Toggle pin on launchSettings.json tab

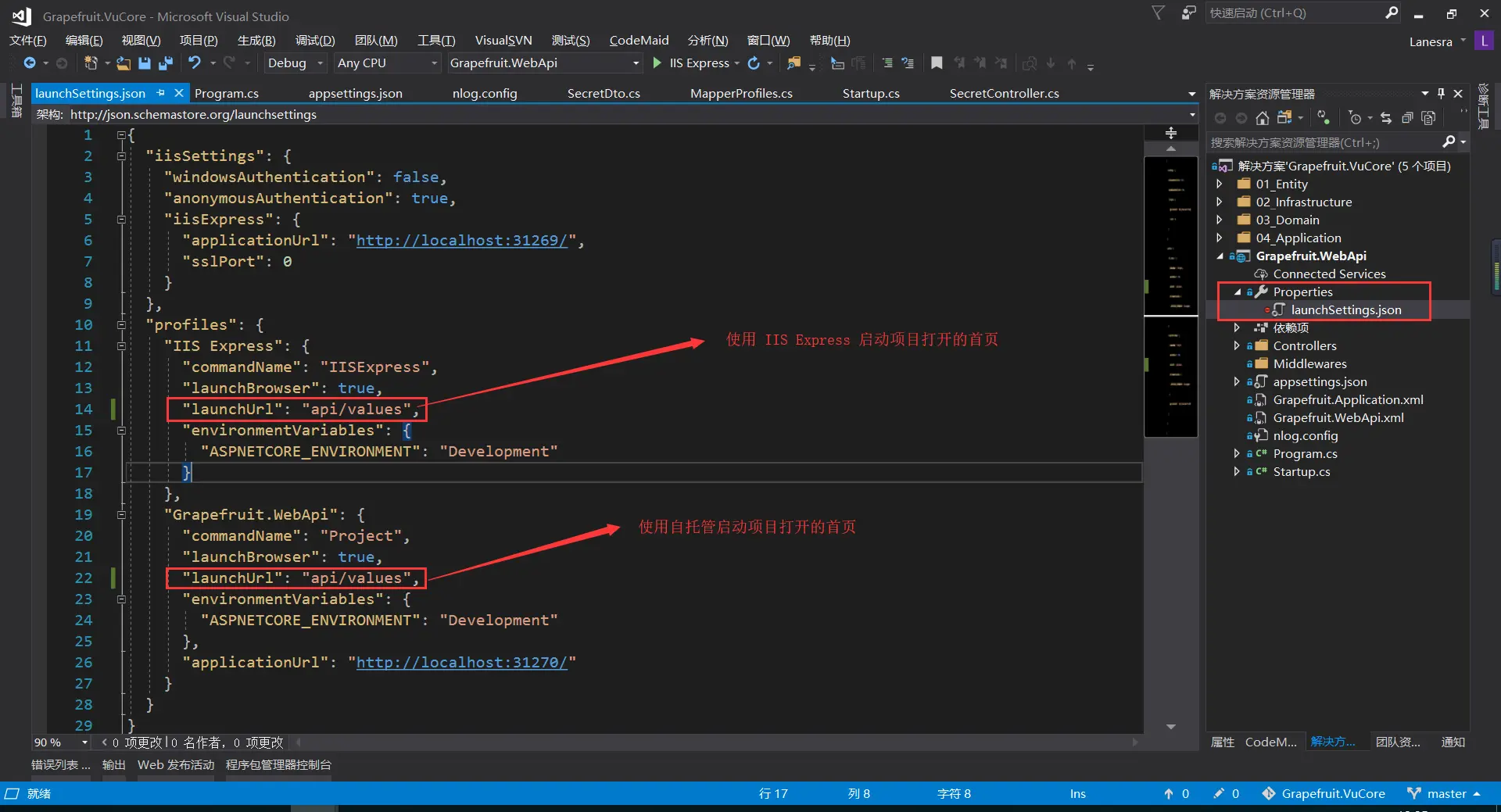[x=161, y=93]
